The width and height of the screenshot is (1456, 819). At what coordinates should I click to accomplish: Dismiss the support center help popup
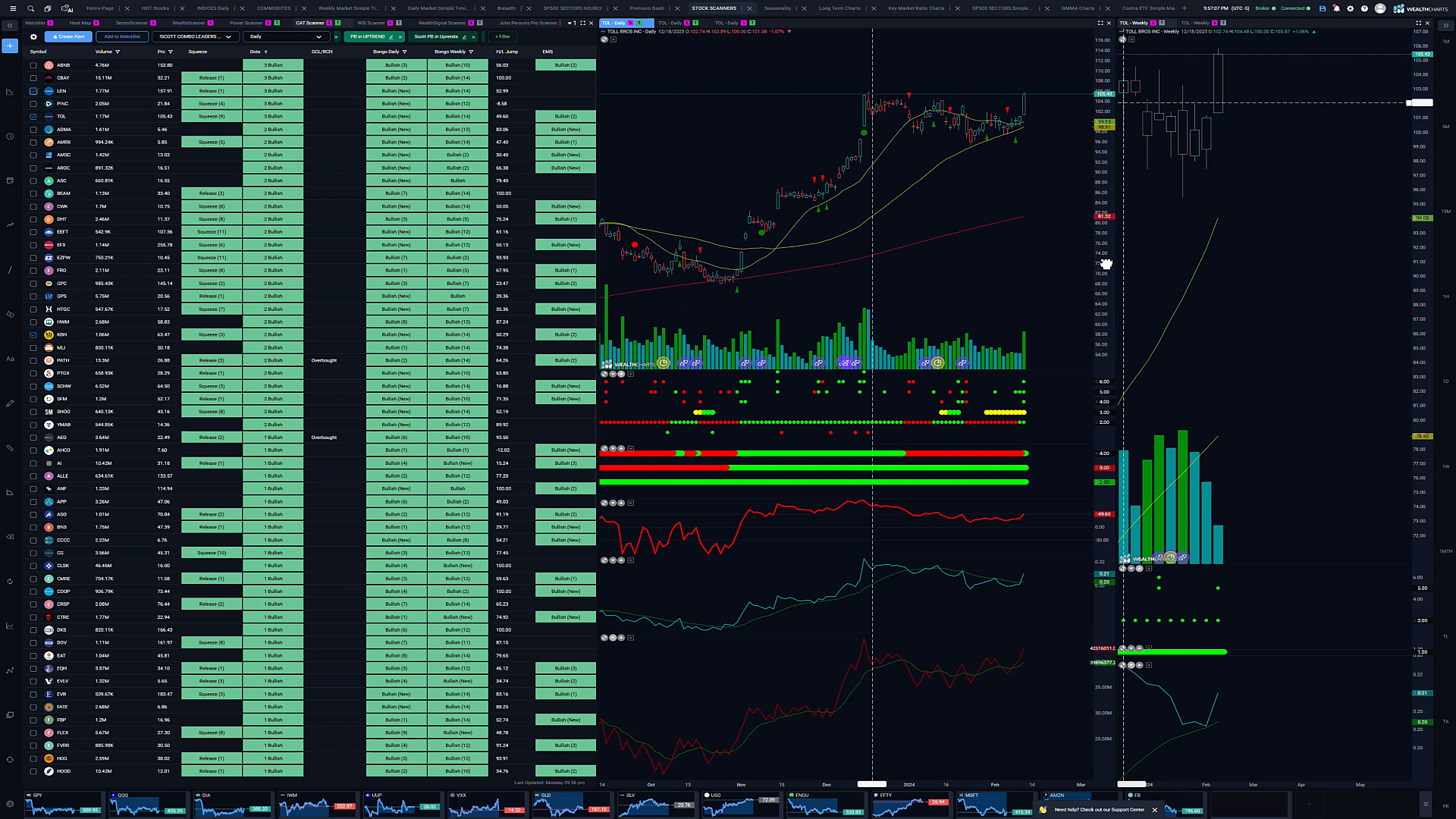click(x=1155, y=810)
